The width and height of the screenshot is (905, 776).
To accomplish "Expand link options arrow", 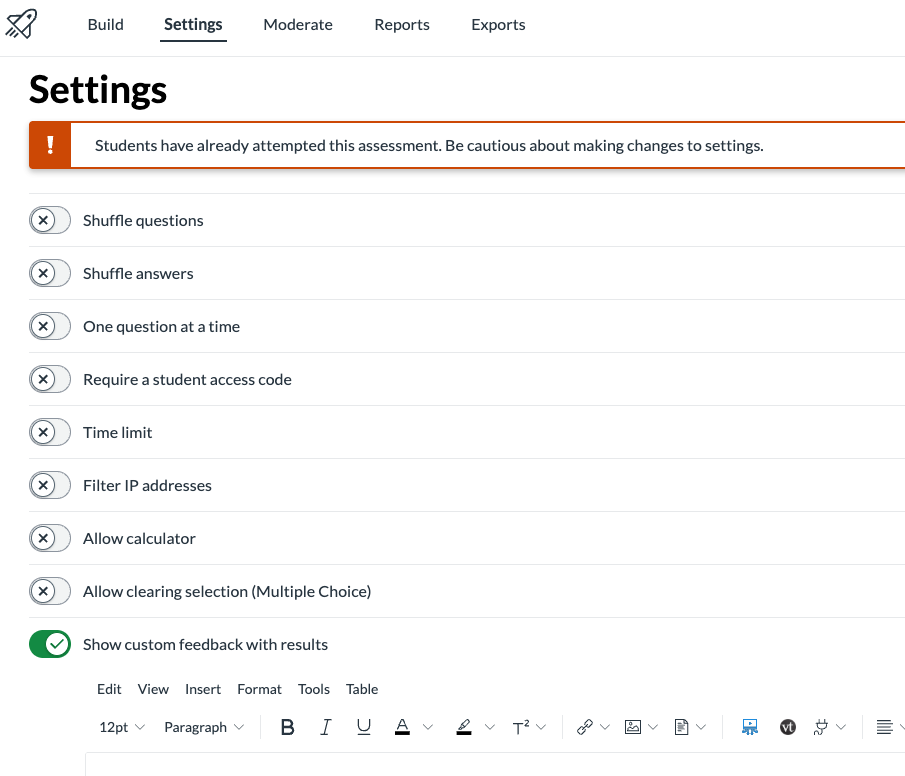I will [x=605, y=728].
